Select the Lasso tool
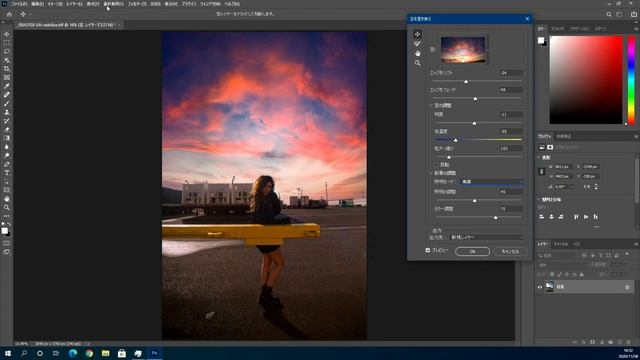This screenshot has width=640, height=360. tap(7, 51)
